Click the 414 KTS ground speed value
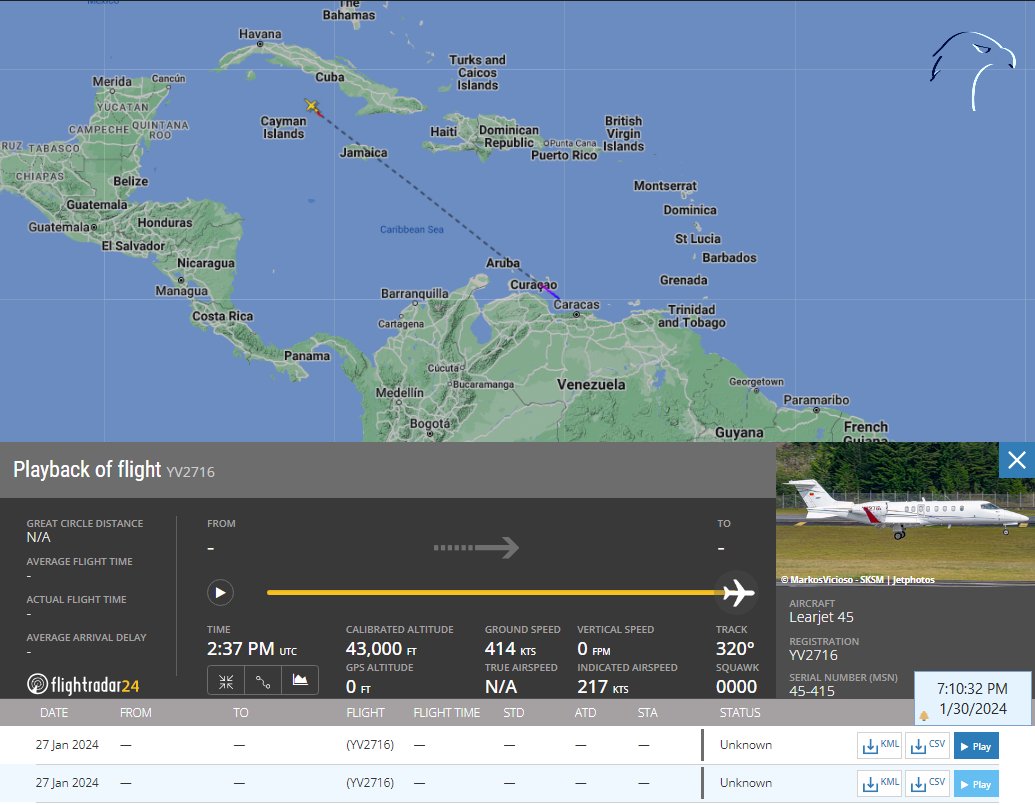1035x805 pixels. [510, 649]
